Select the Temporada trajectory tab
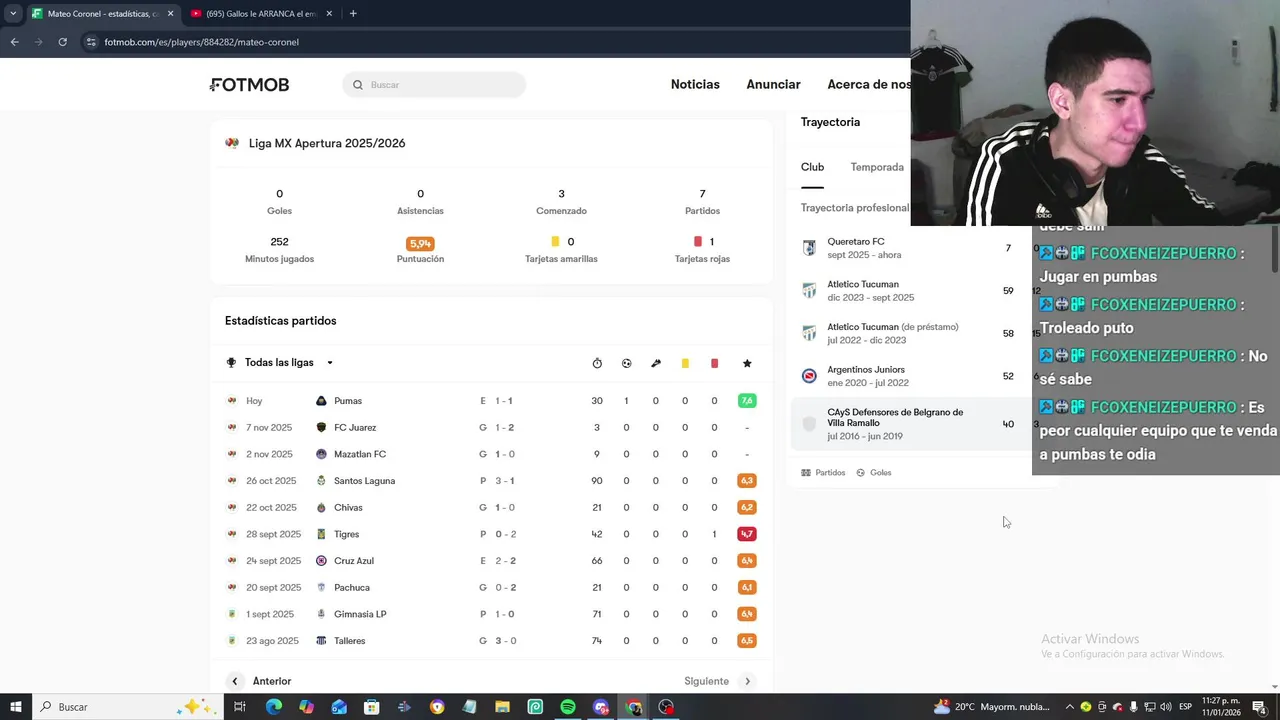The width and height of the screenshot is (1280, 720). (x=877, y=167)
